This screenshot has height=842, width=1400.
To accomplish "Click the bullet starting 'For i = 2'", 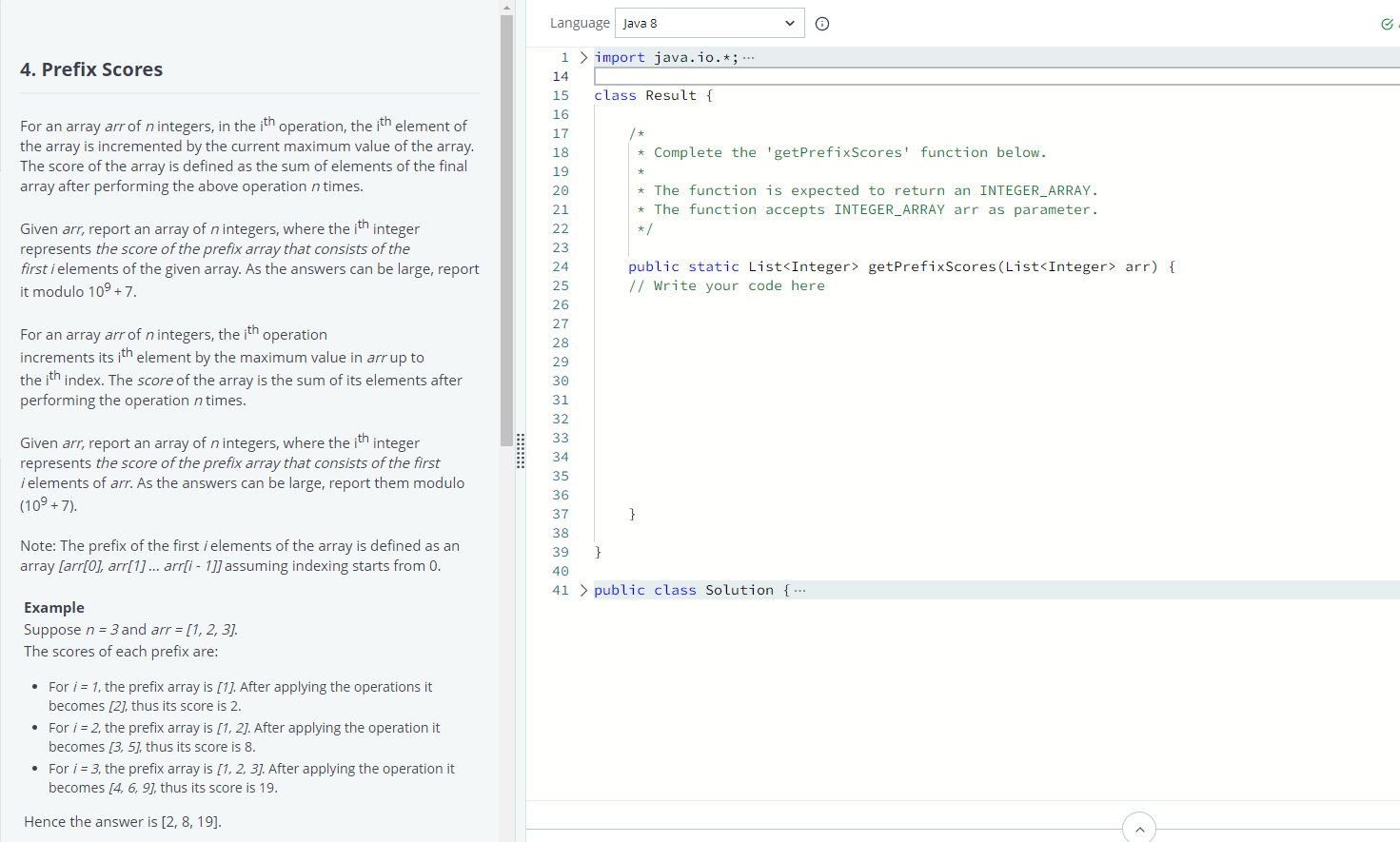I will (245, 737).
